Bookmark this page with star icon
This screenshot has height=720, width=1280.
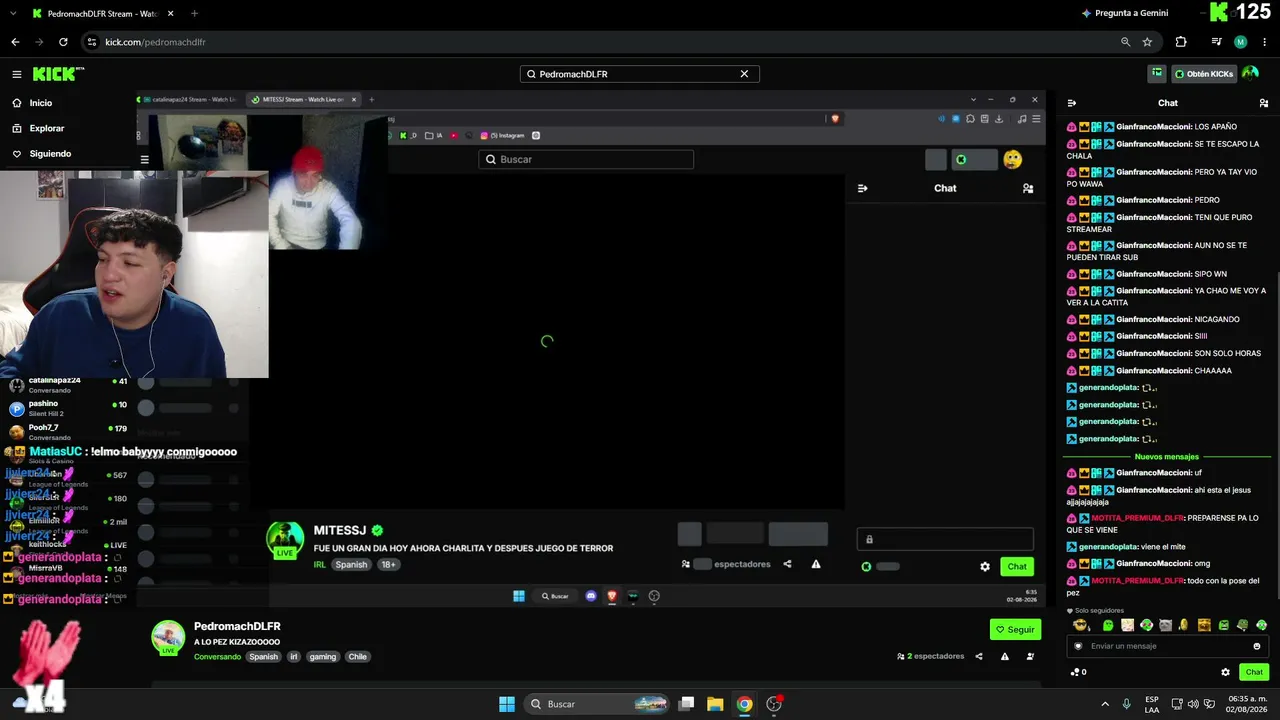coord(1147,42)
